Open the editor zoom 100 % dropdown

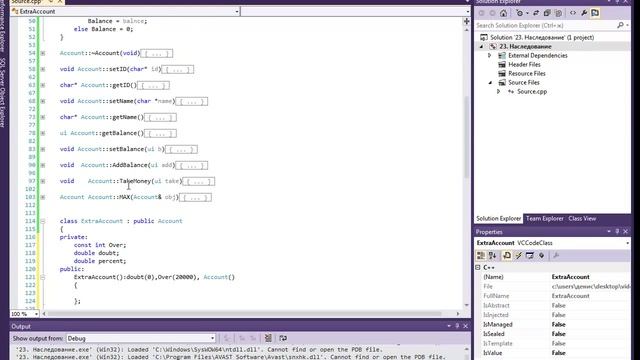36,314
